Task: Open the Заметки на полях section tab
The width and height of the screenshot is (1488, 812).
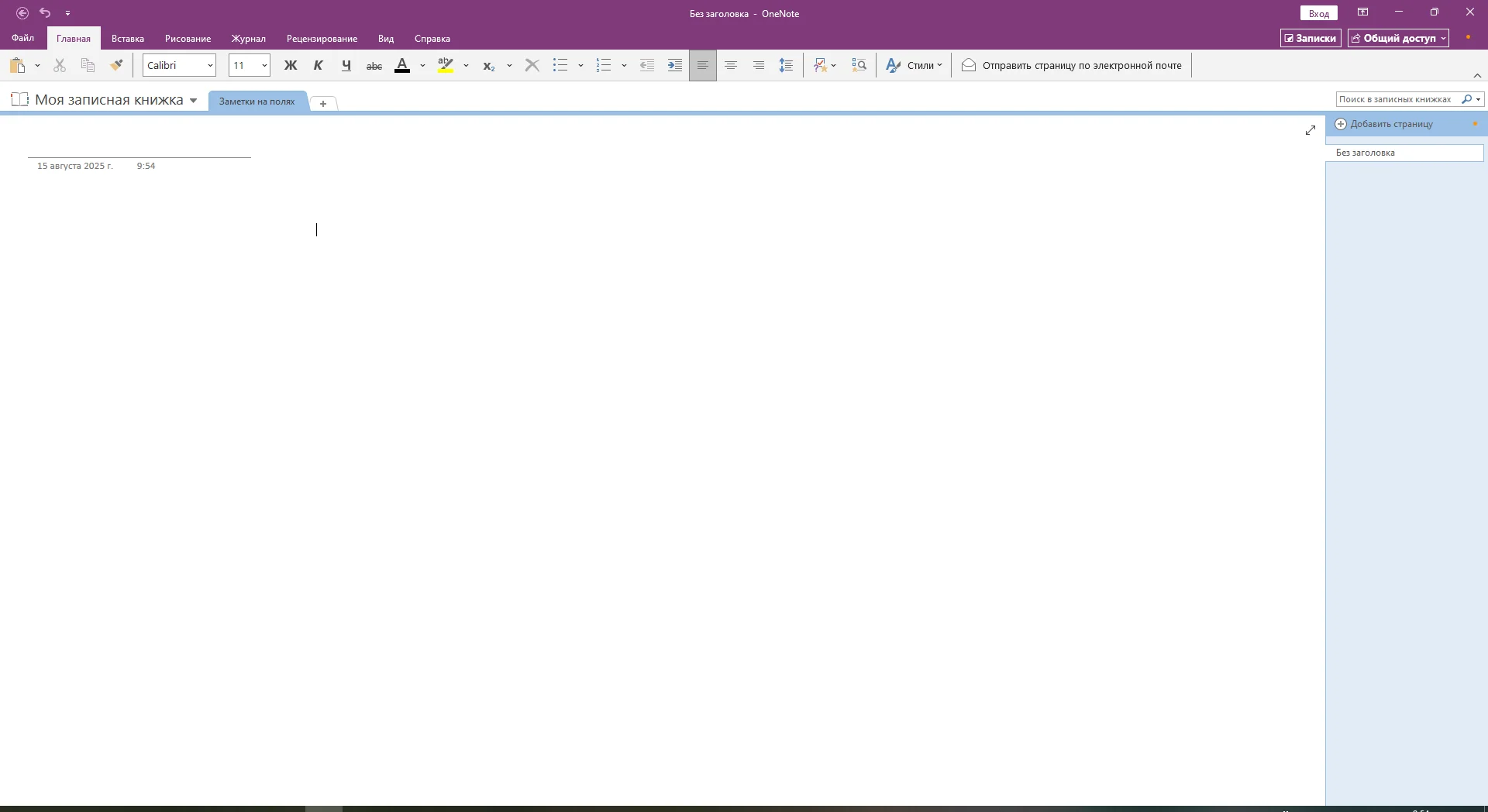Action: point(257,101)
